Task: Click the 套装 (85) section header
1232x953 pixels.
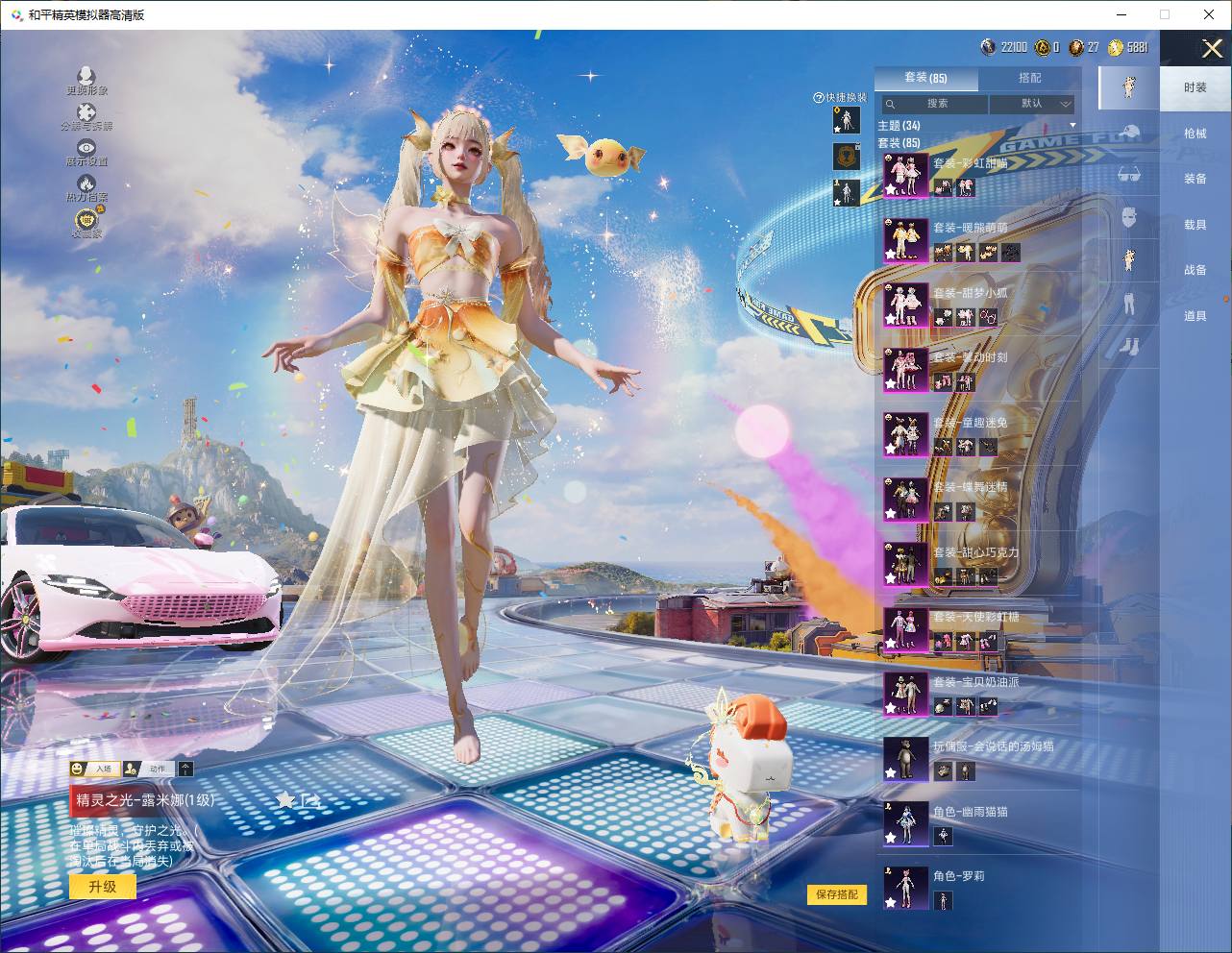Action: coord(899,143)
